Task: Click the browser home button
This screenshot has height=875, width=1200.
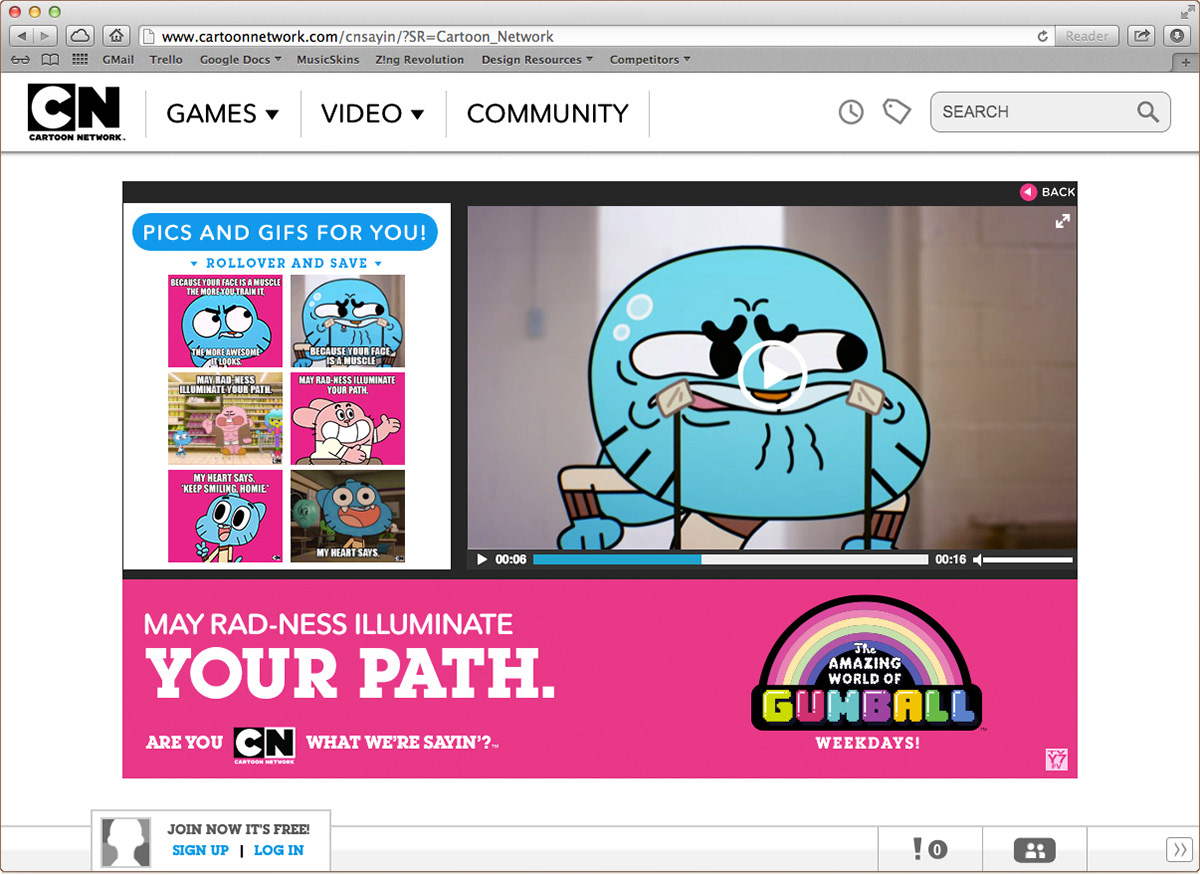Action: [x=117, y=36]
